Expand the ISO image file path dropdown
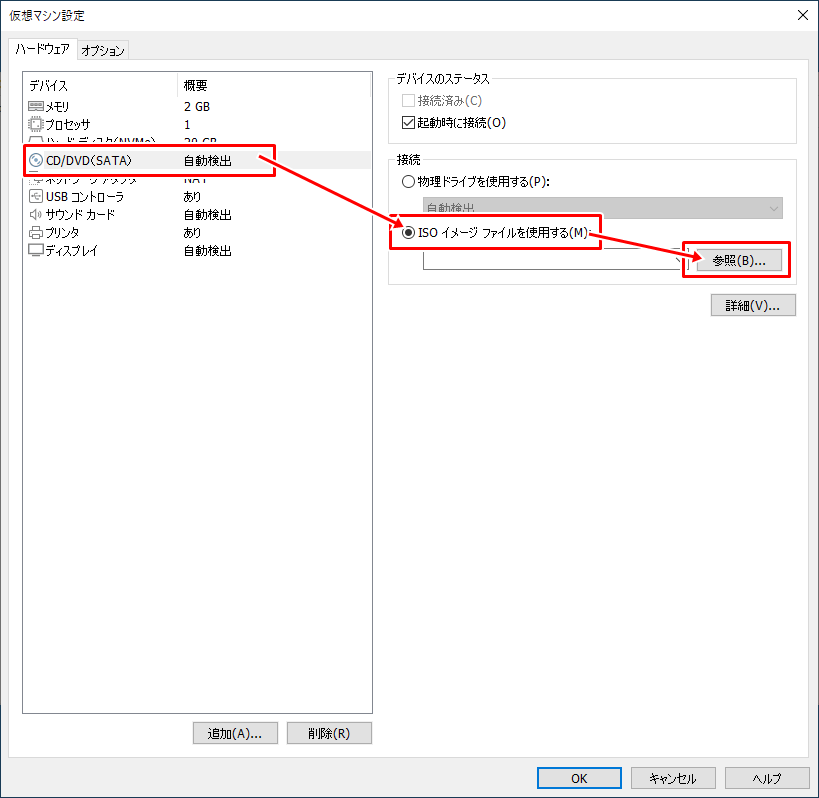Viewport: 819px width, 798px height. [672, 260]
